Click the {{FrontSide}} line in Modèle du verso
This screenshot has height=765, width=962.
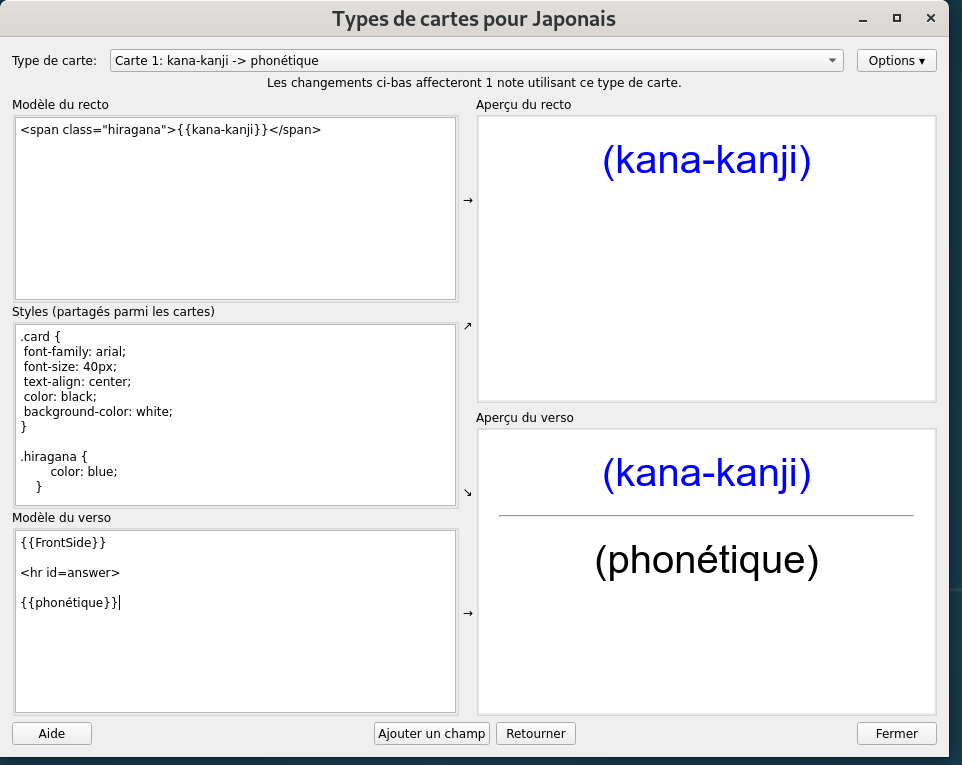(63, 542)
